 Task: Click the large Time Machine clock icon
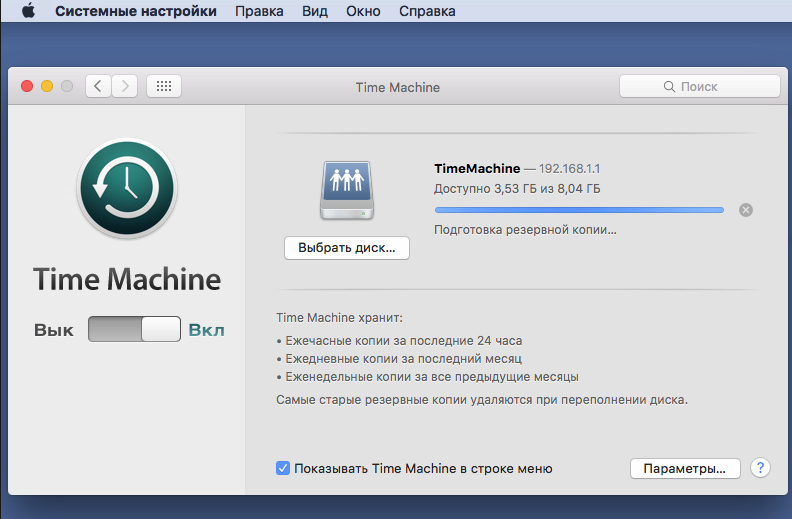pos(126,187)
